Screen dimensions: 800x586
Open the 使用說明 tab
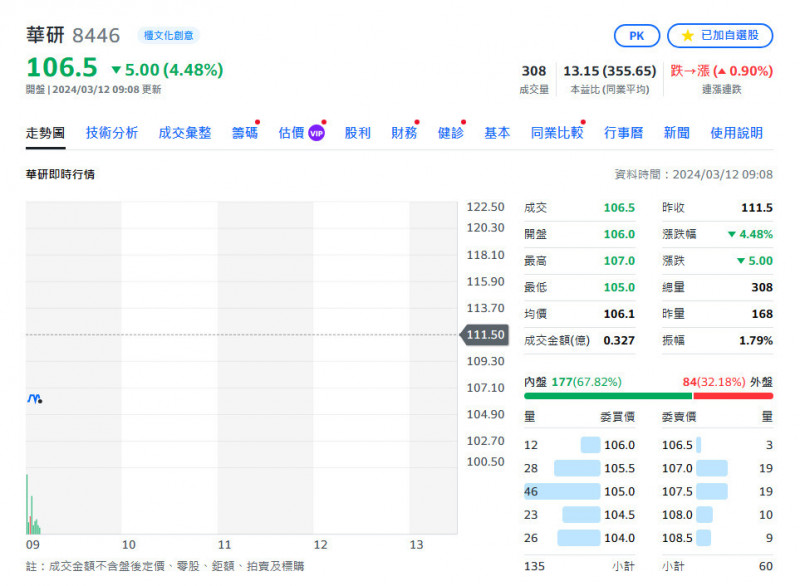737,133
